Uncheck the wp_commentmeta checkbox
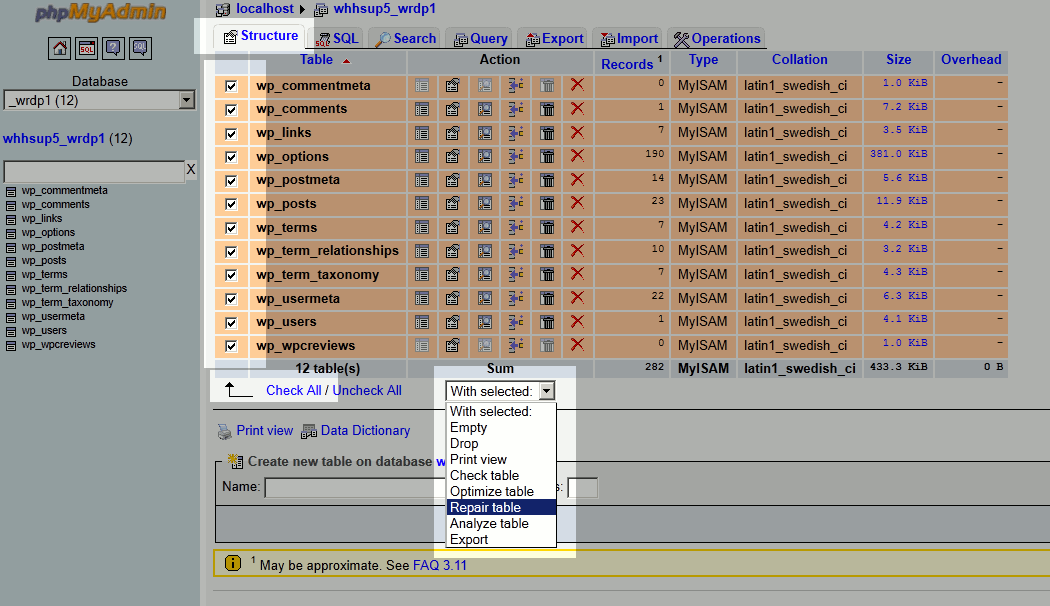 [231, 86]
